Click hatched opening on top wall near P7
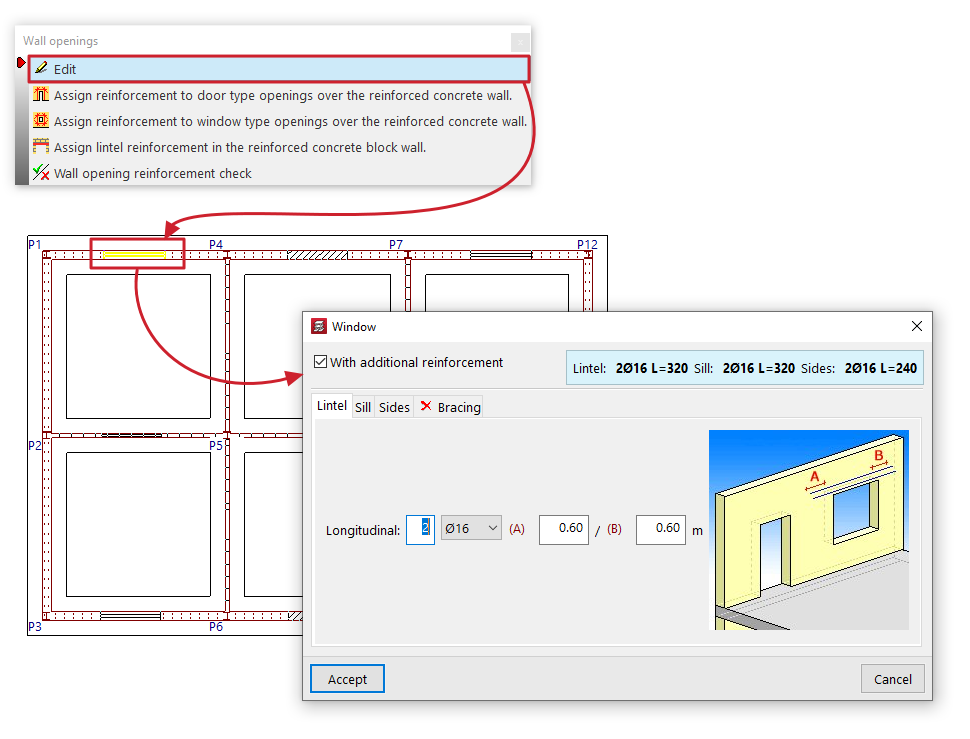This screenshot has height=739, width=970. point(317,255)
